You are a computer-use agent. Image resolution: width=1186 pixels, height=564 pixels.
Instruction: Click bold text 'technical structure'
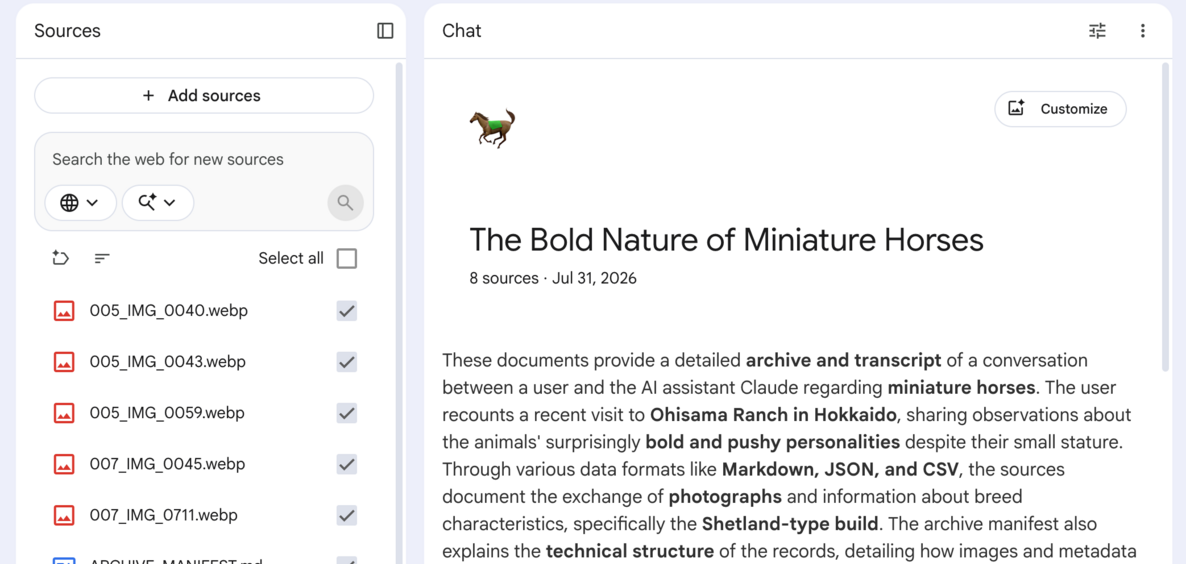tap(629, 552)
